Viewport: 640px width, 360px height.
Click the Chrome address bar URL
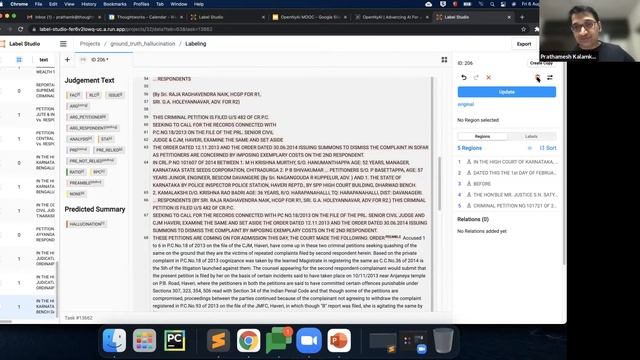coord(126,29)
